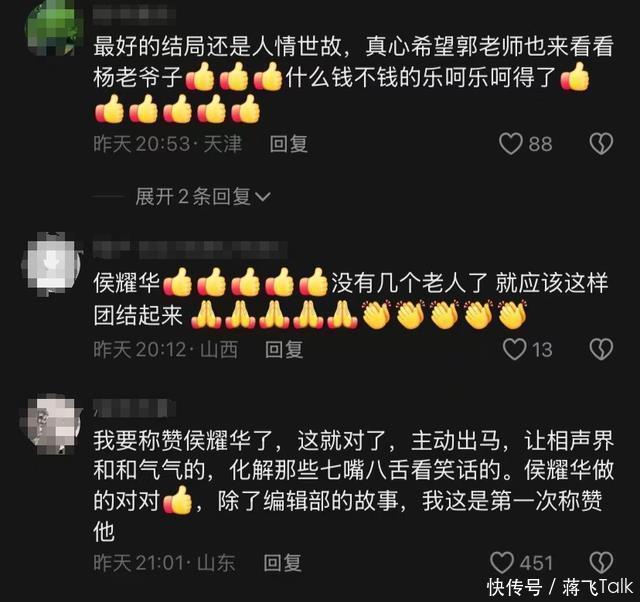Select the comment text starting 最好的结局还是人情世故
640x602 pixels.
pos(353,80)
